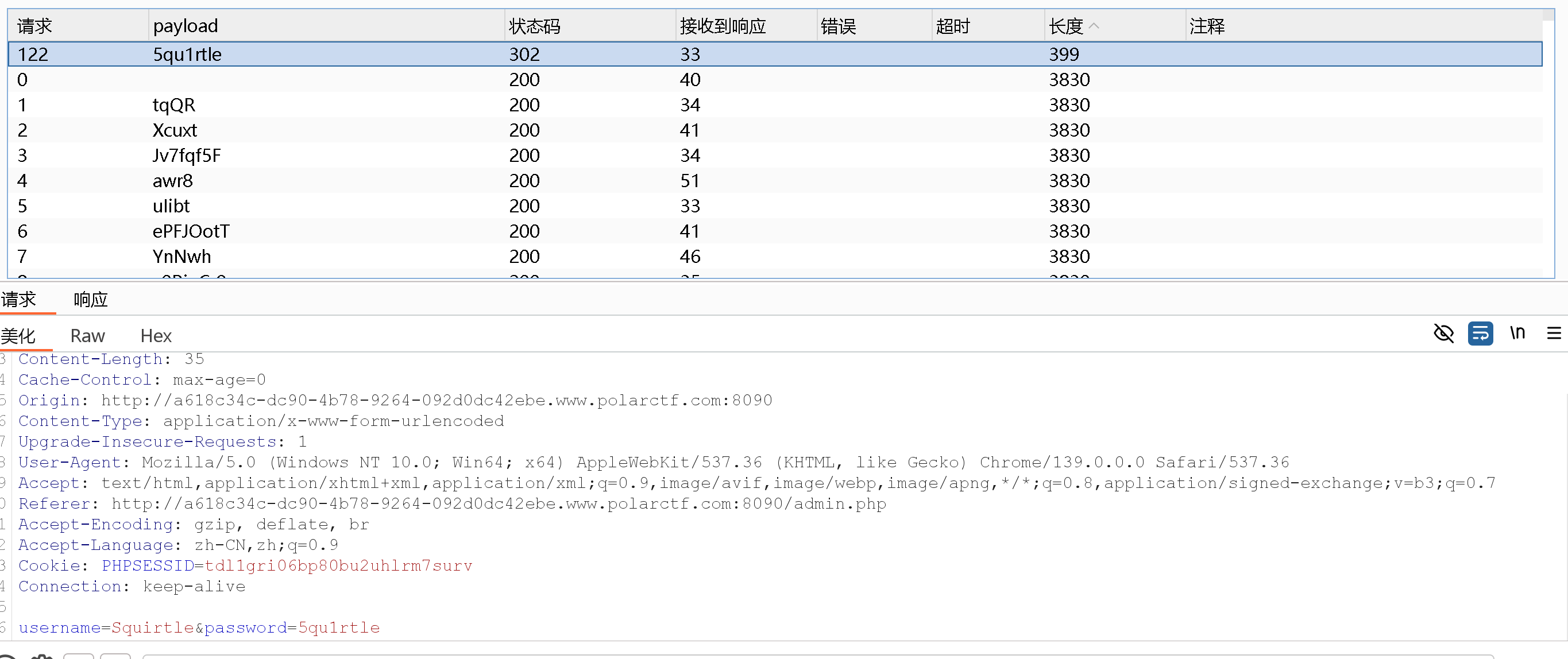Select the 美化 pretty view tab

pyautogui.click(x=18, y=336)
